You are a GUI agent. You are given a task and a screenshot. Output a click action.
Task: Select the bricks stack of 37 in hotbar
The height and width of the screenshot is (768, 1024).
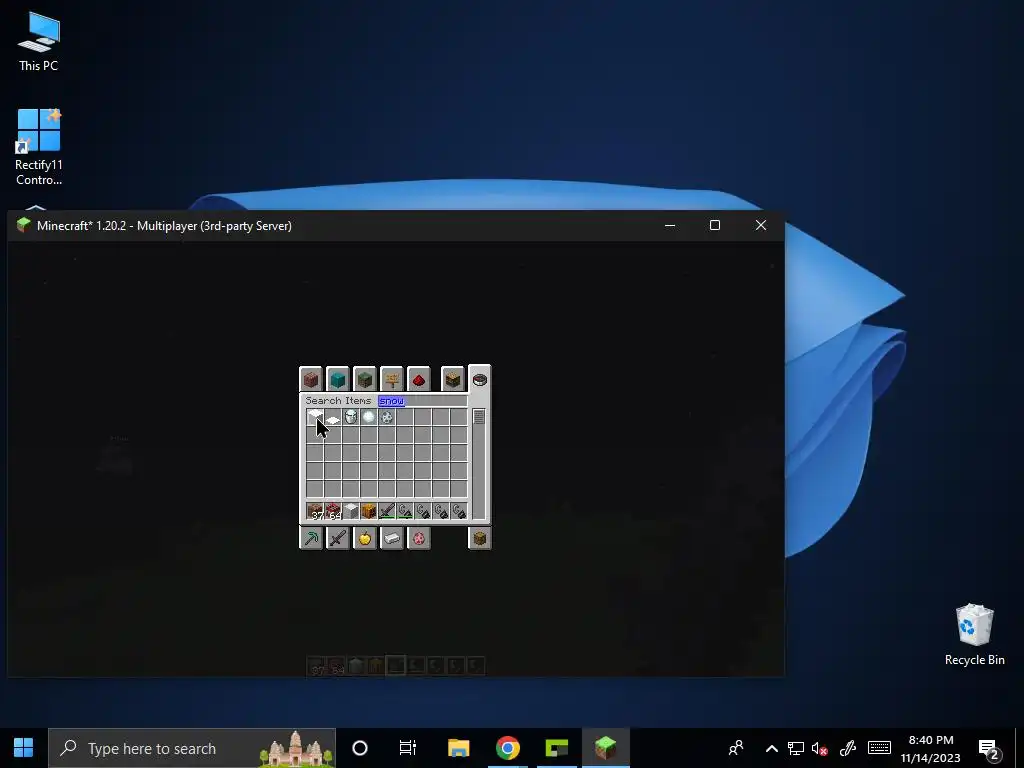pyautogui.click(x=315, y=511)
